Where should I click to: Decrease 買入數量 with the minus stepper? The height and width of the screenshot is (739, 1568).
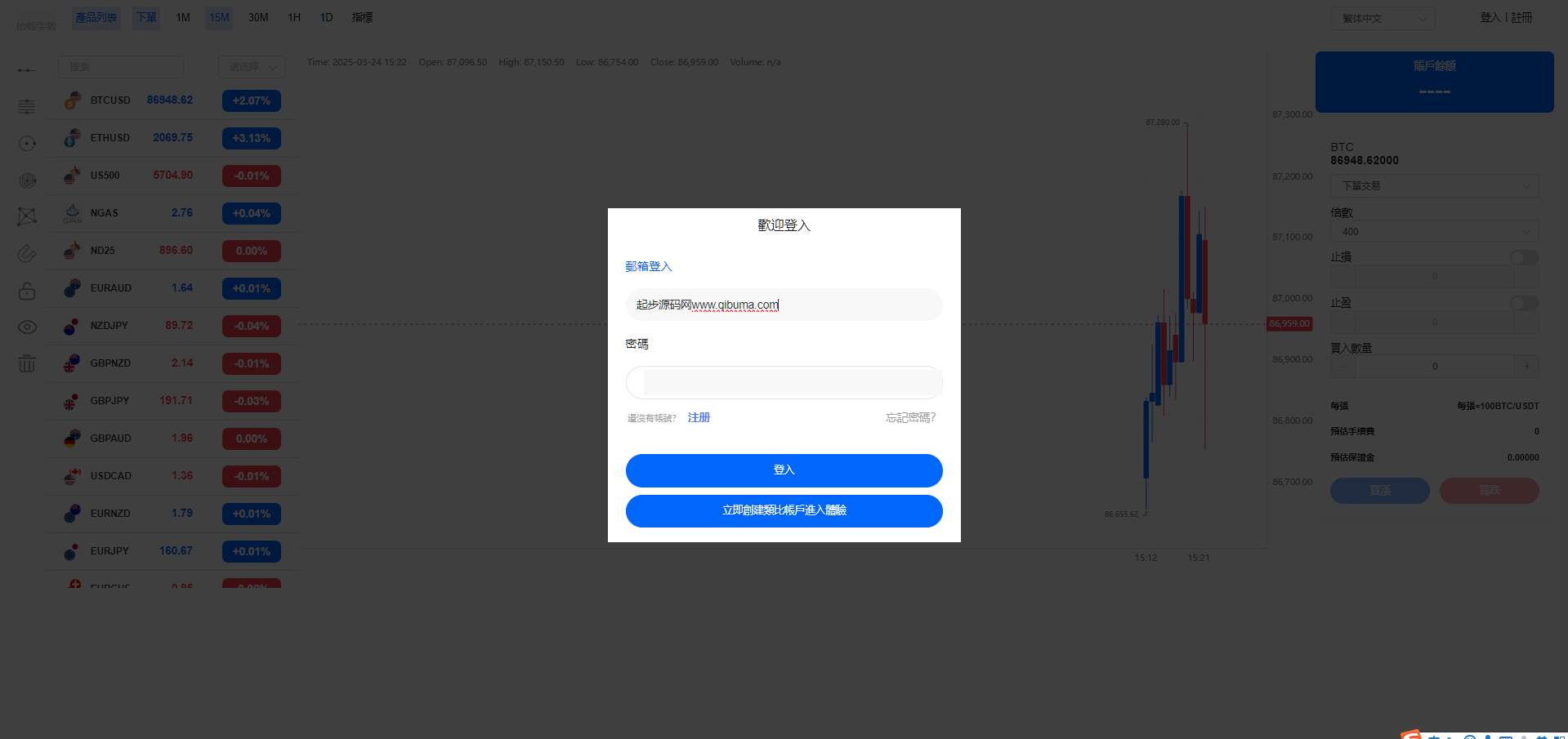pyautogui.click(x=1342, y=367)
